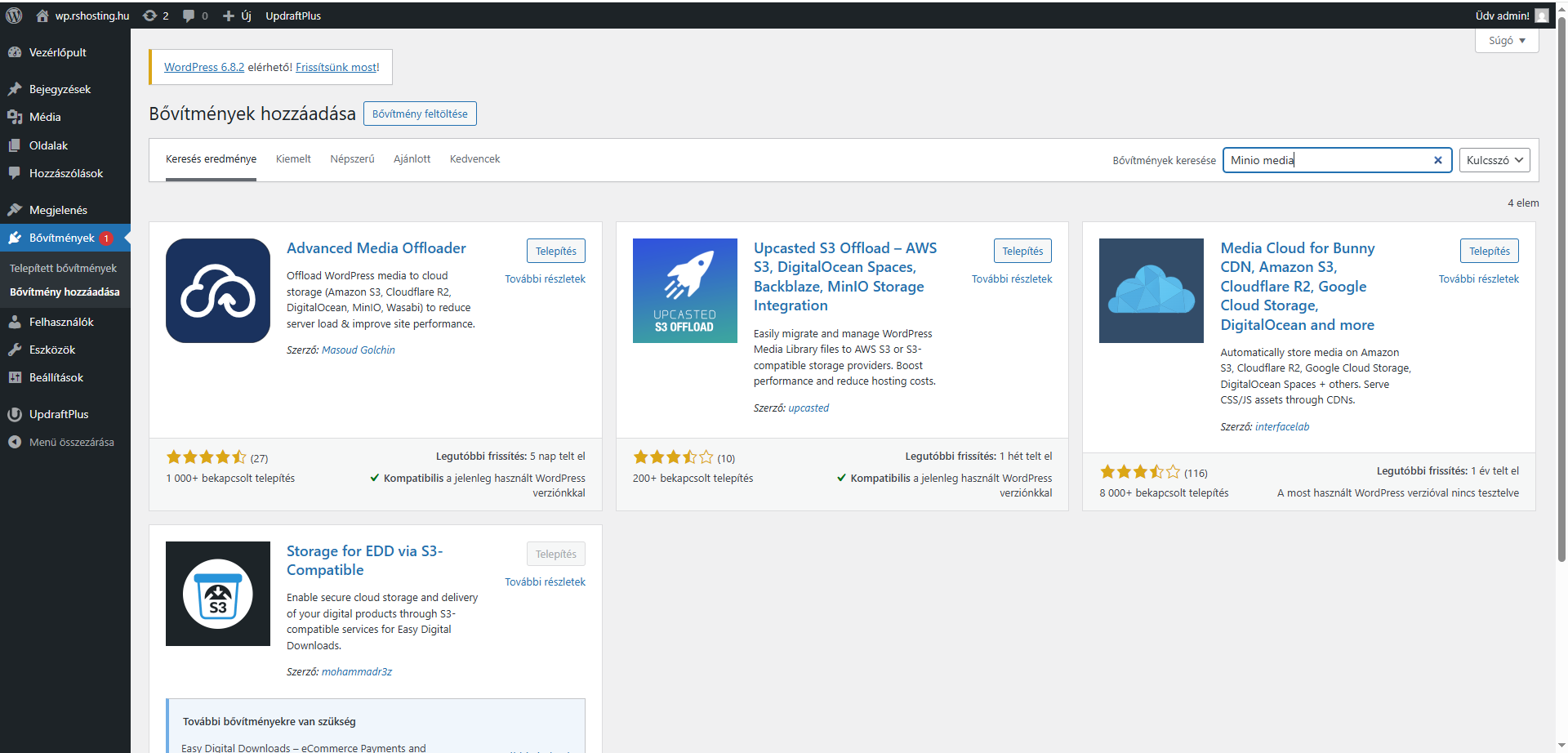1568x753 pixels.
Task: Switch to the Kedvencek tab
Action: point(474,159)
